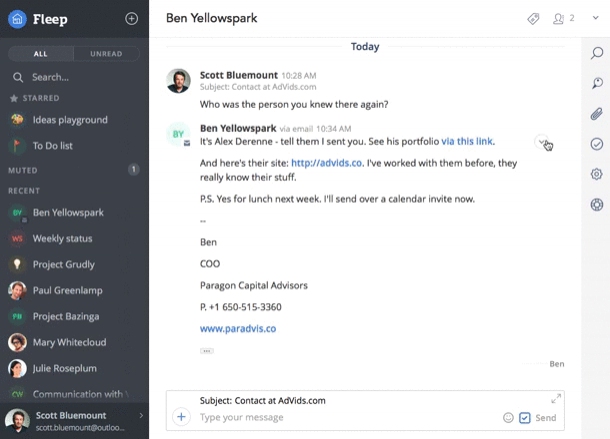610x439 pixels.
Task: Switch to the ALL conversations filter
Action: (x=41, y=53)
